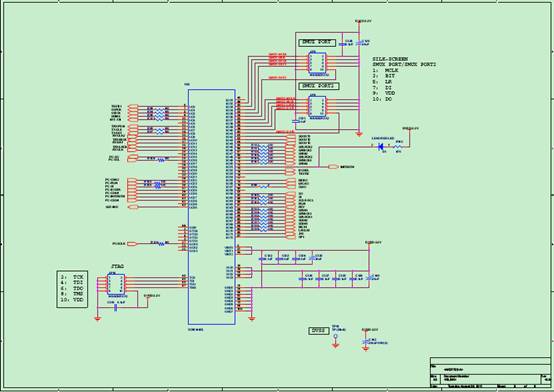The image size is (554, 392).
Task: Click the "10: DO" pin legend line
Action: (382, 99)
